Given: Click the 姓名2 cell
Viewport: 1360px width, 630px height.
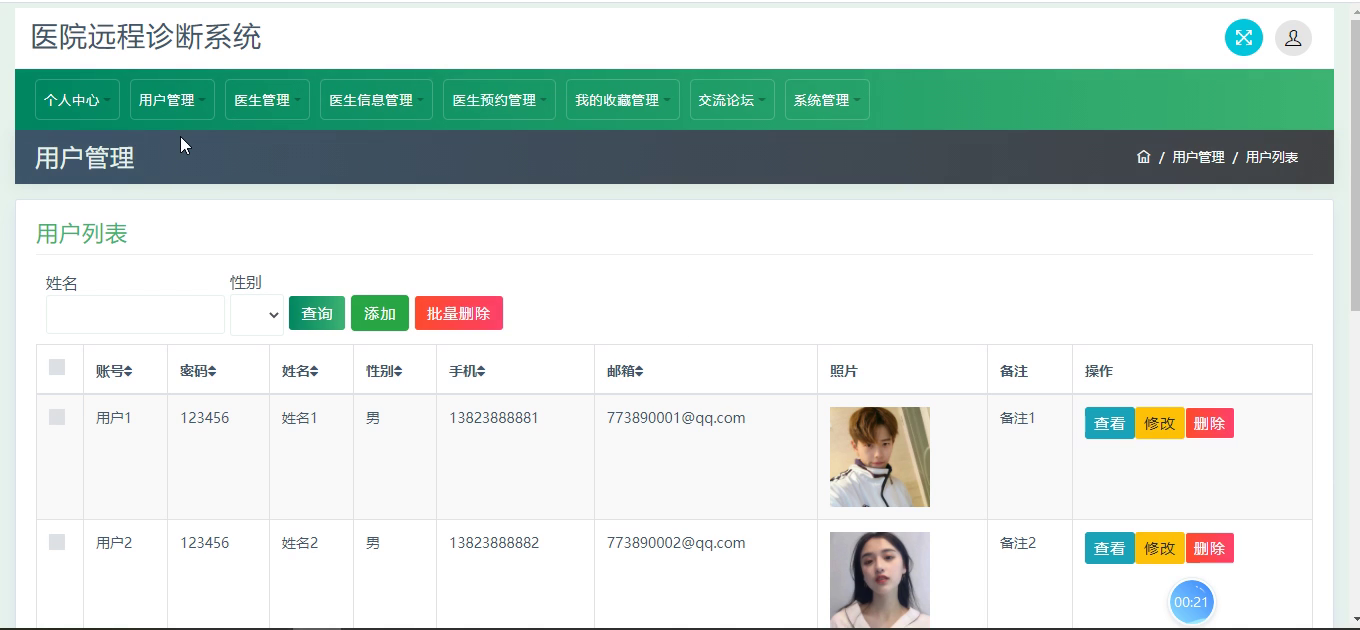Looking at the screenshot, I should pyautogui.click(x=300, y=543).
